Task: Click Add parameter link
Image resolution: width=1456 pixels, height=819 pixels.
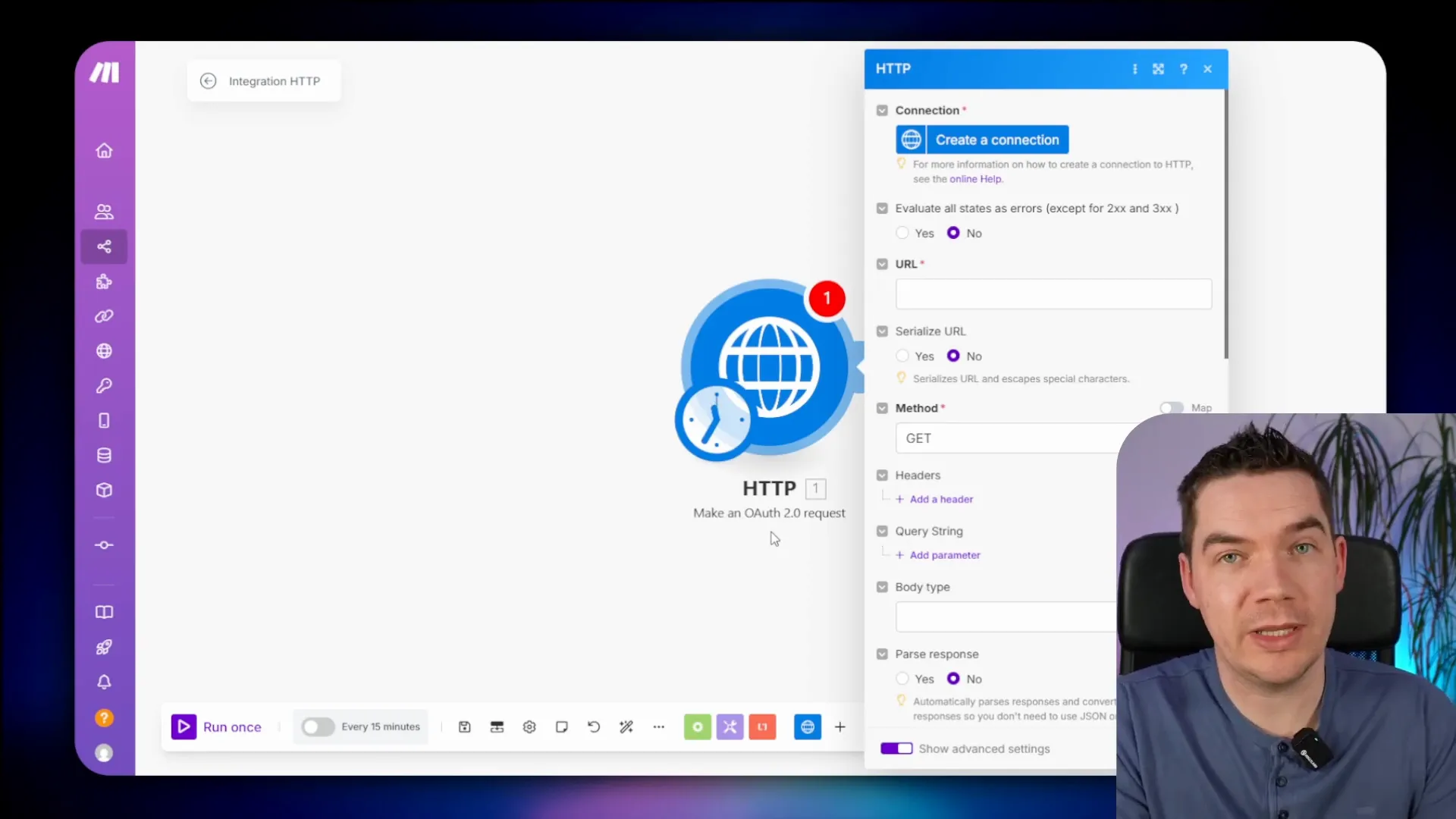Action: [x=938, y=555]
